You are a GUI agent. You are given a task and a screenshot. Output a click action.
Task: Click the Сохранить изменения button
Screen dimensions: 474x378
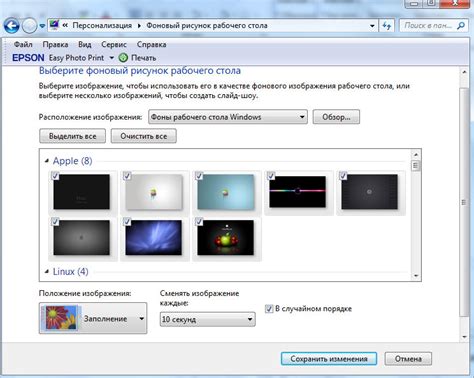[329, 359]
